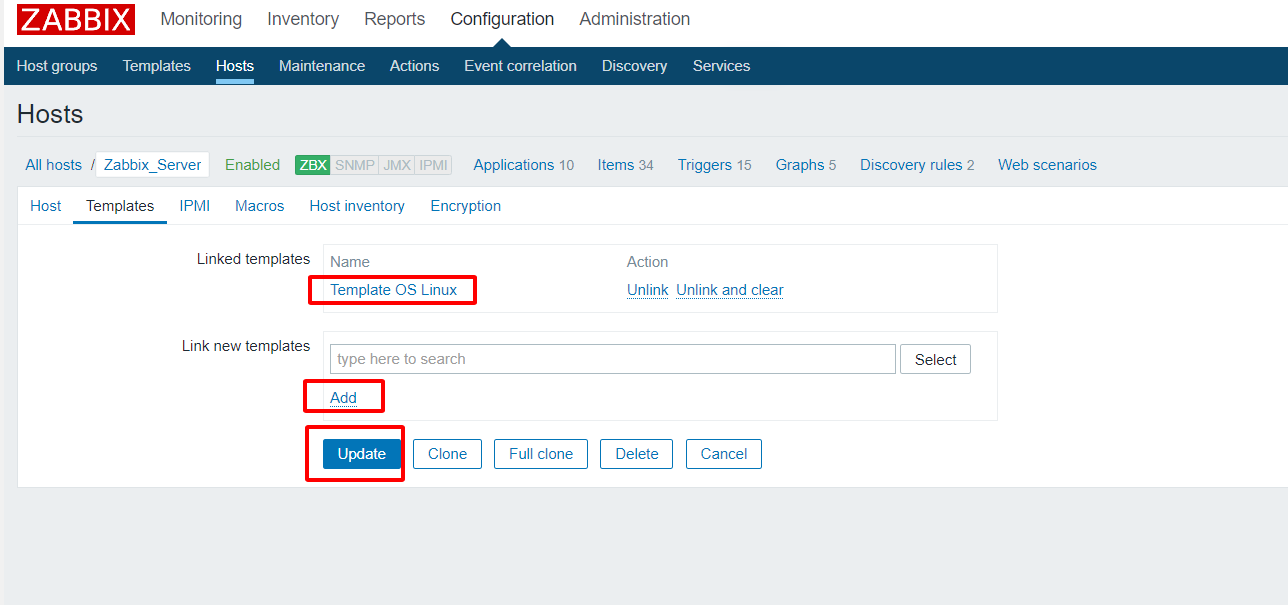Go to Host groups submenu
1288x605 pixels.
coord(57,66)
